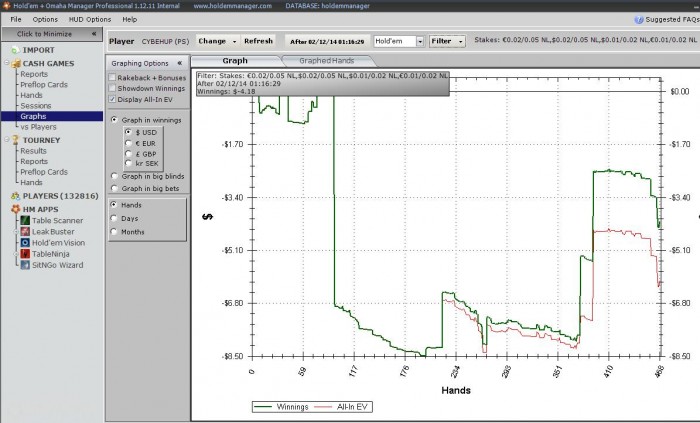Click the Click to Minimize bar

tap(52, 34)
